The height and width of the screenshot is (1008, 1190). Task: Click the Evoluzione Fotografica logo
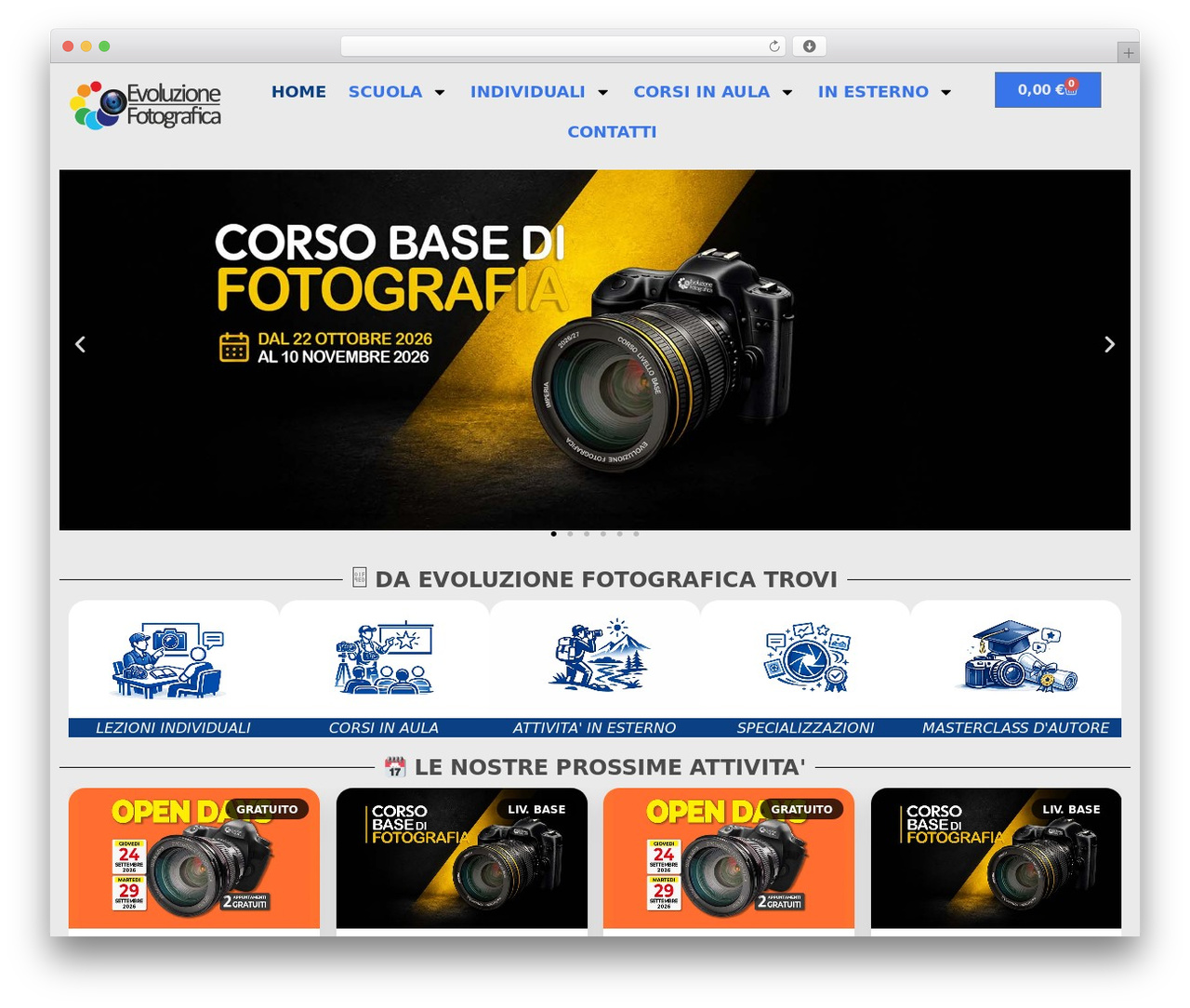146,105
